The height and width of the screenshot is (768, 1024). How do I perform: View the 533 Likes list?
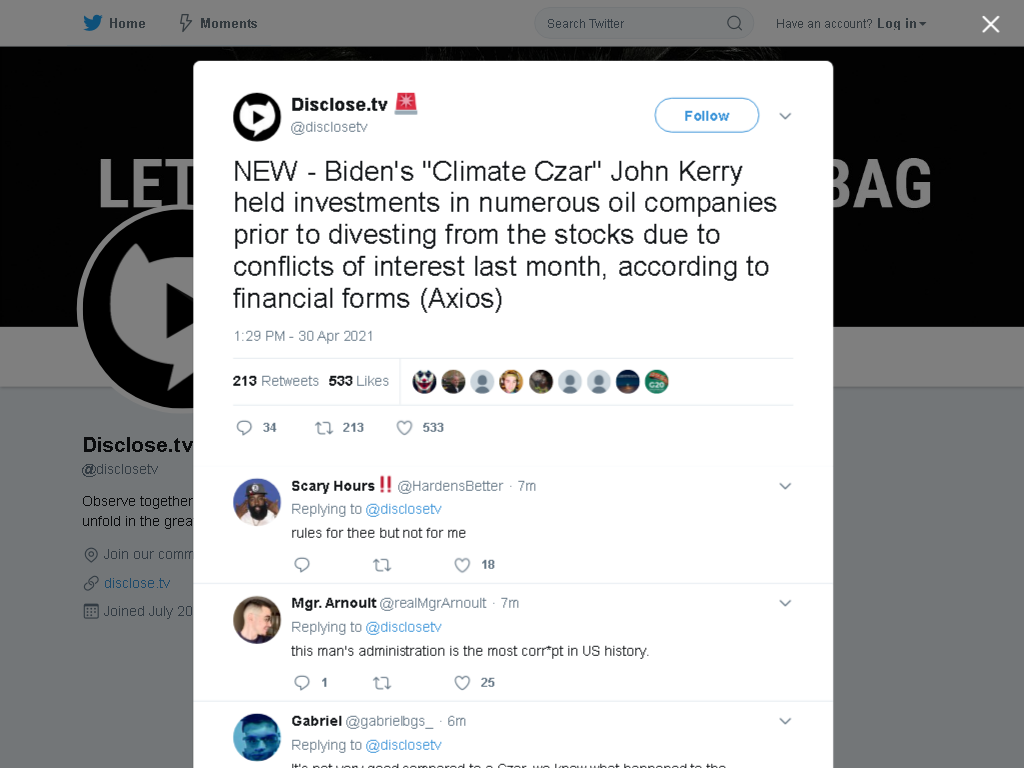pyautogui.click(x=359, y=381)
